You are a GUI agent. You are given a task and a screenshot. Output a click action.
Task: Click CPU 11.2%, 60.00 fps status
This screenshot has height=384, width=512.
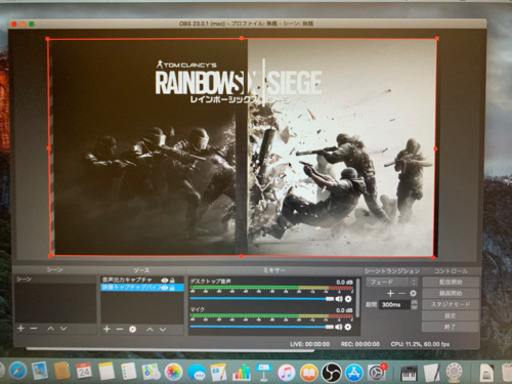tap(420, 344)
